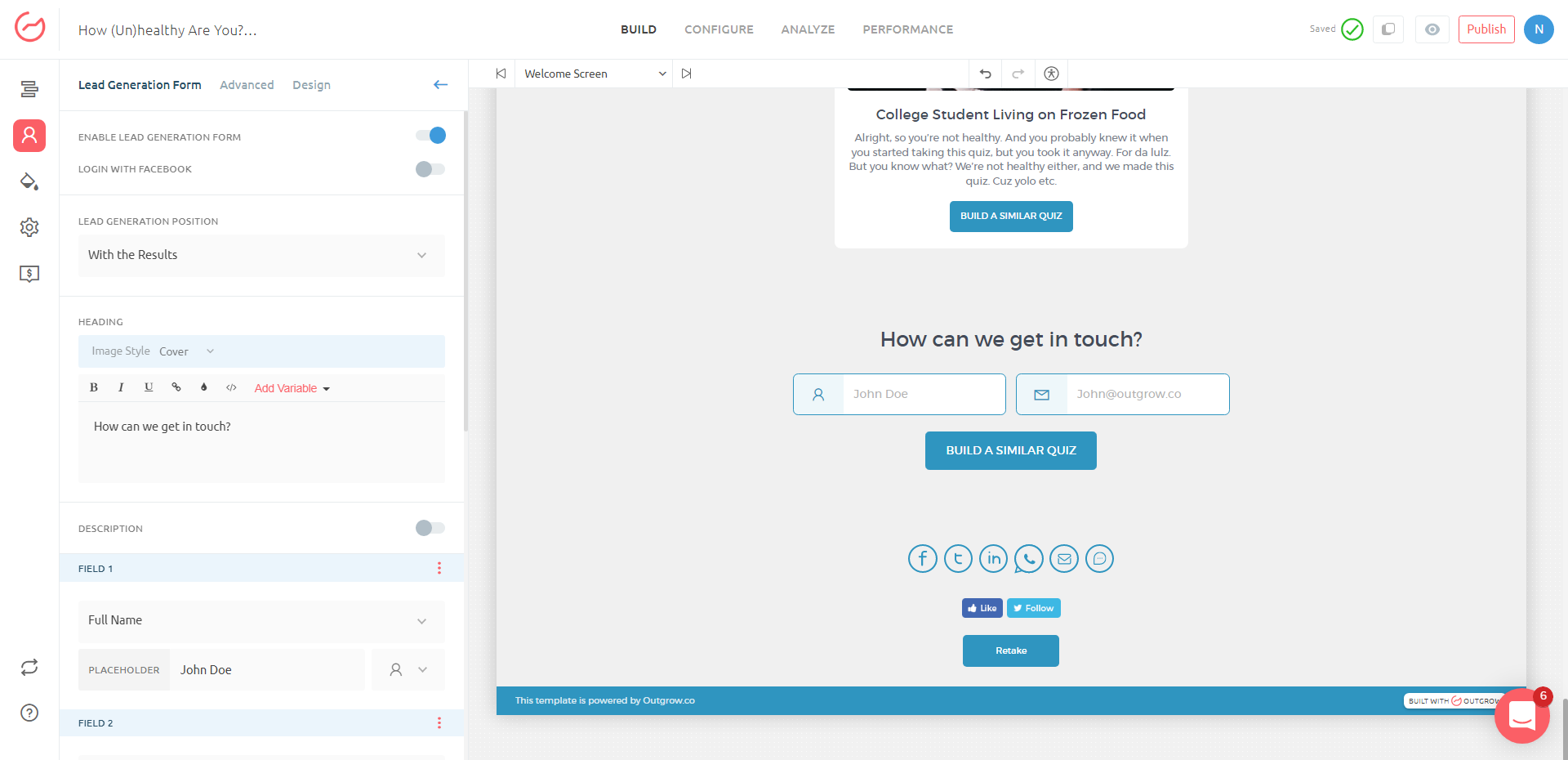Open the settings gear sidebar icon
The image size is (1568, 760).
click(29, 227)
